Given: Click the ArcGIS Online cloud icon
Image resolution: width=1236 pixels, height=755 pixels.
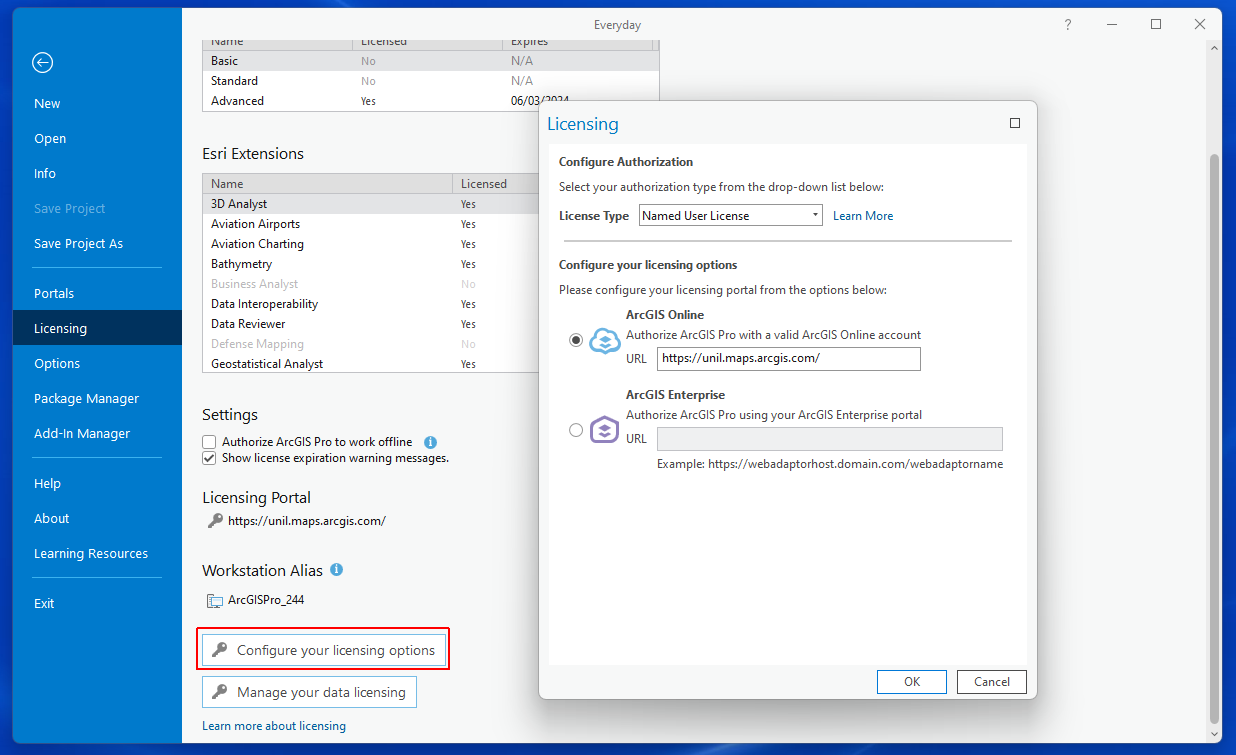Looking at the screenshot, I should click(605, 341).
